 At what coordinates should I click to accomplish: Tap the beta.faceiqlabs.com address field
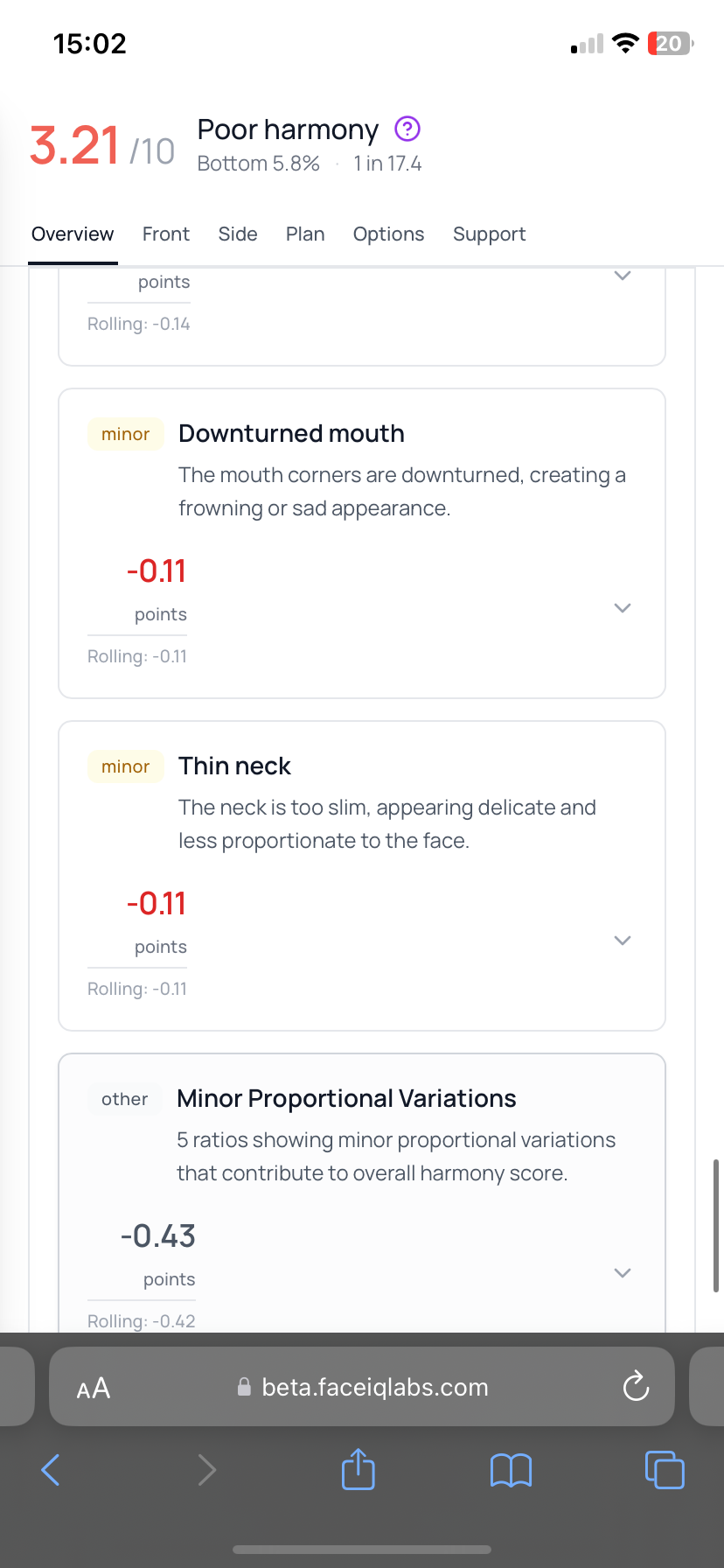click(374, 1388)
